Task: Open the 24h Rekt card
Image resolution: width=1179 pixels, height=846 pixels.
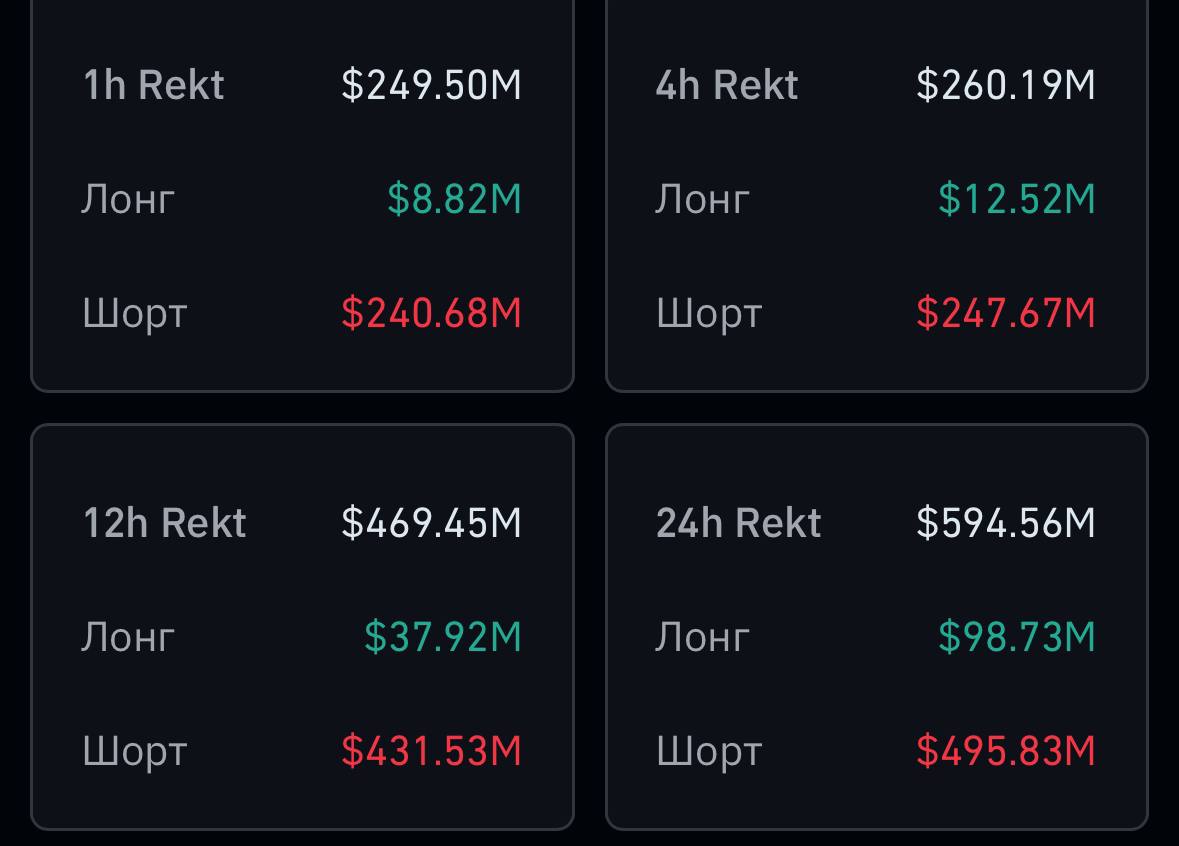Action: 877,627
